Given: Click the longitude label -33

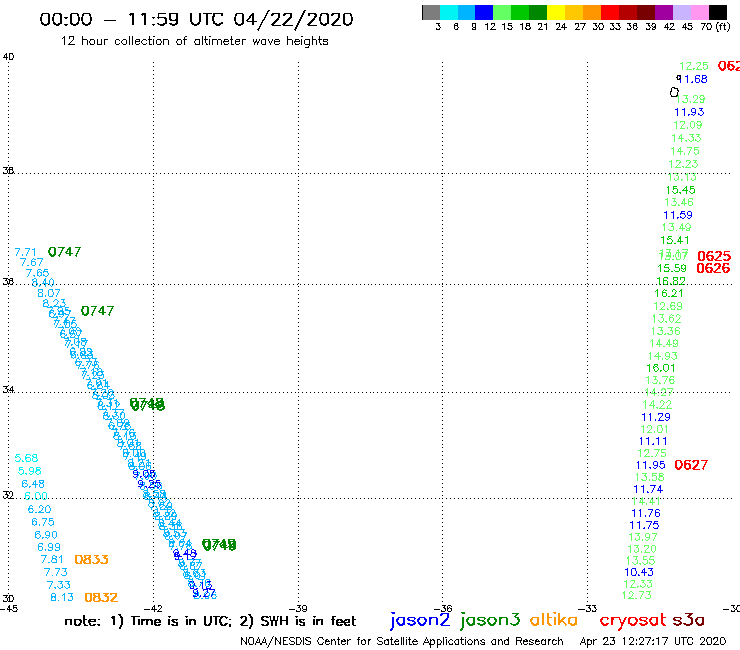Looking at the screenshot, I should 588,609.
